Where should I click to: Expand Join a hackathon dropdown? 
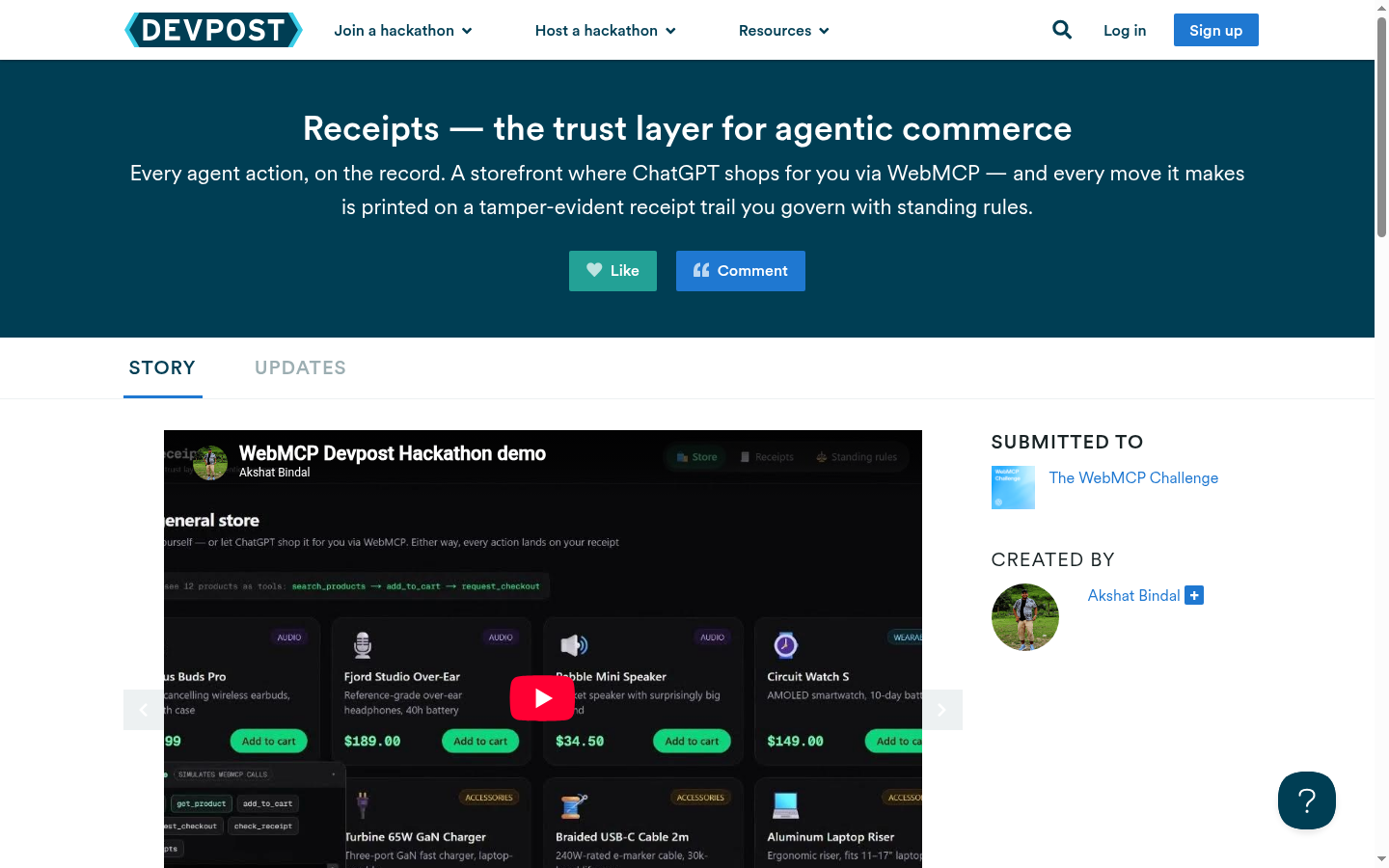coord(403,31)
